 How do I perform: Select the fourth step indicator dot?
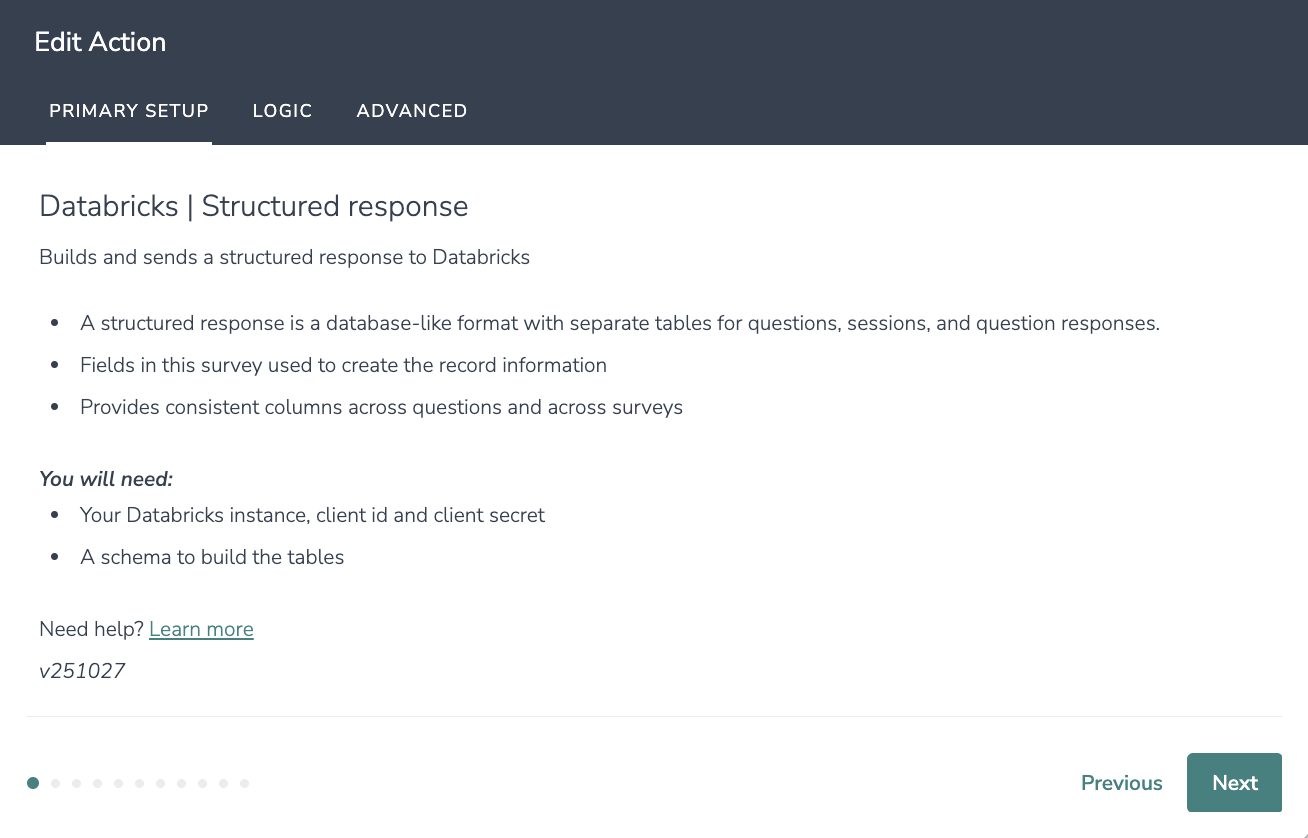[98, 783]
